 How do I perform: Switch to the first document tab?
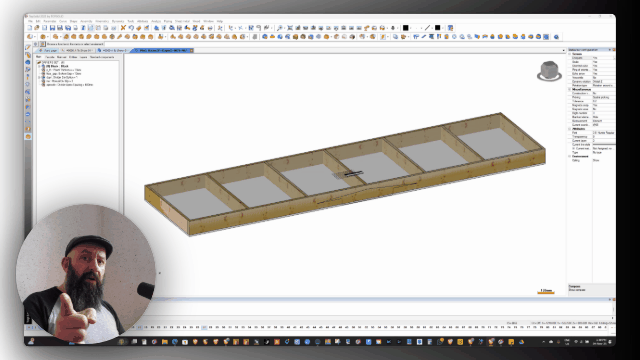[48, 51]
